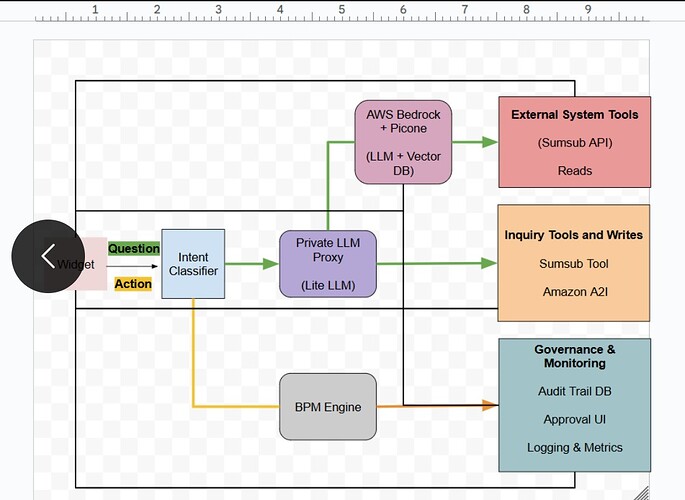This screenshot has width=685, height=500.
Task: Click the Inquiry Tools and Writes box
Action: [574, 263]
